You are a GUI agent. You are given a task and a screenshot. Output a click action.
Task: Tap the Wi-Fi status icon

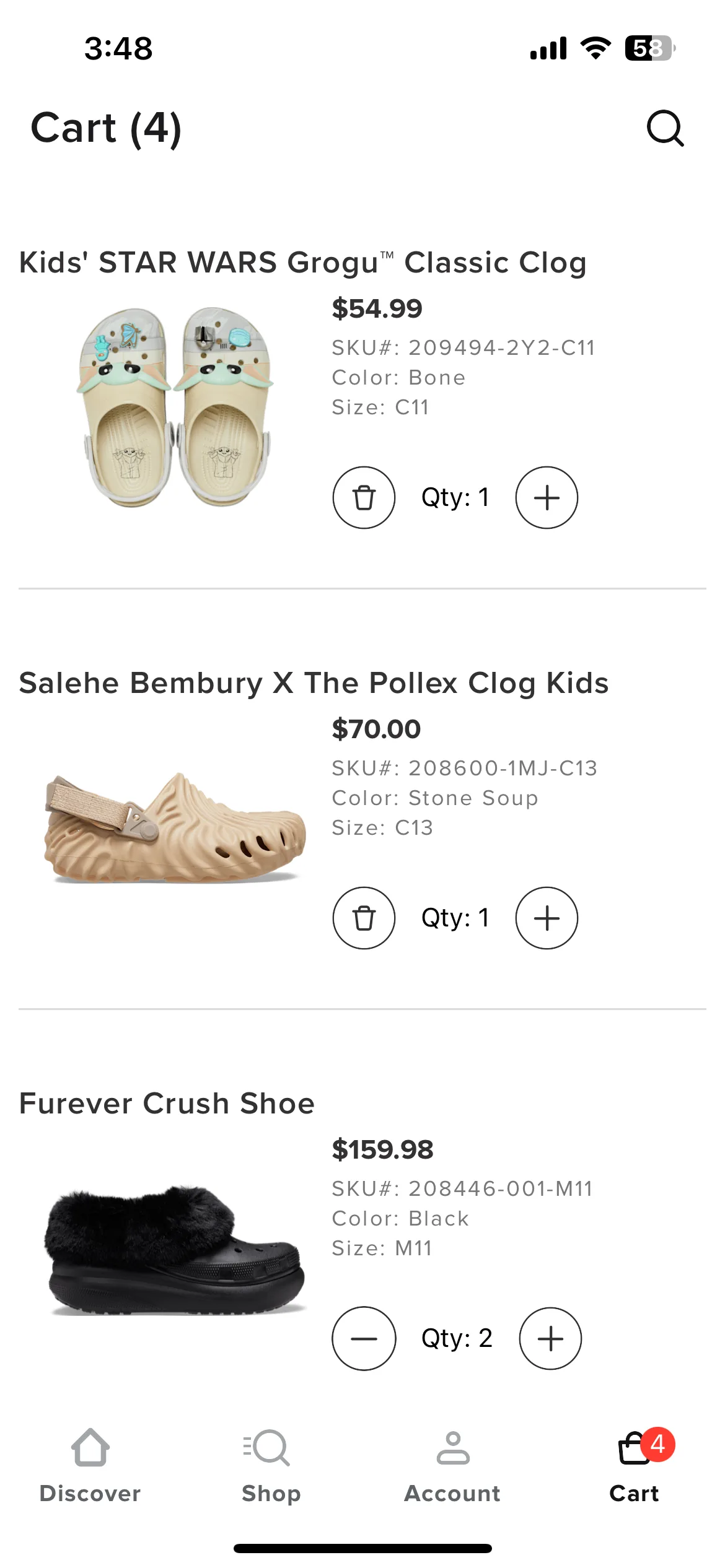595,48
